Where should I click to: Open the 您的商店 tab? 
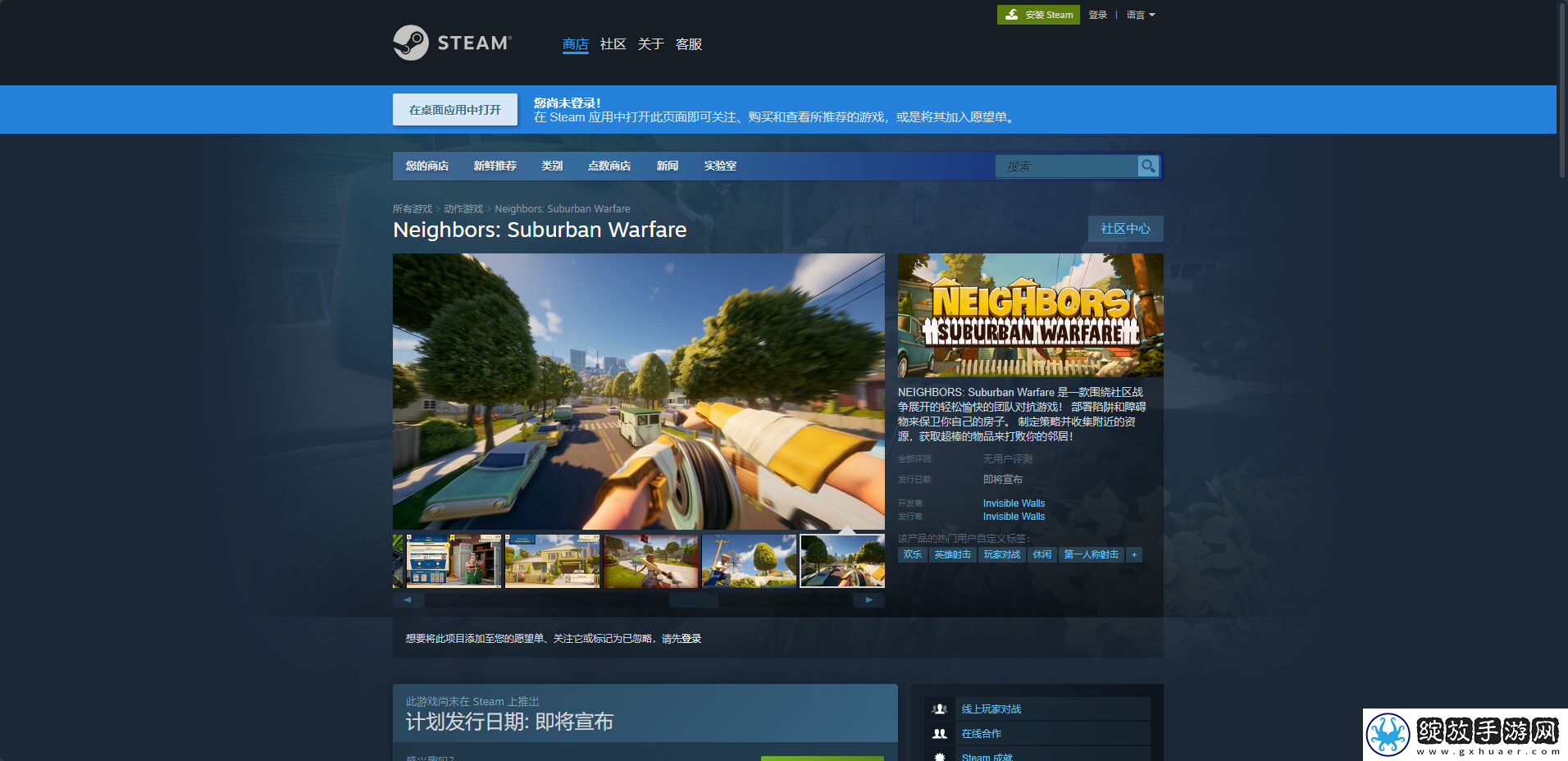427,166
